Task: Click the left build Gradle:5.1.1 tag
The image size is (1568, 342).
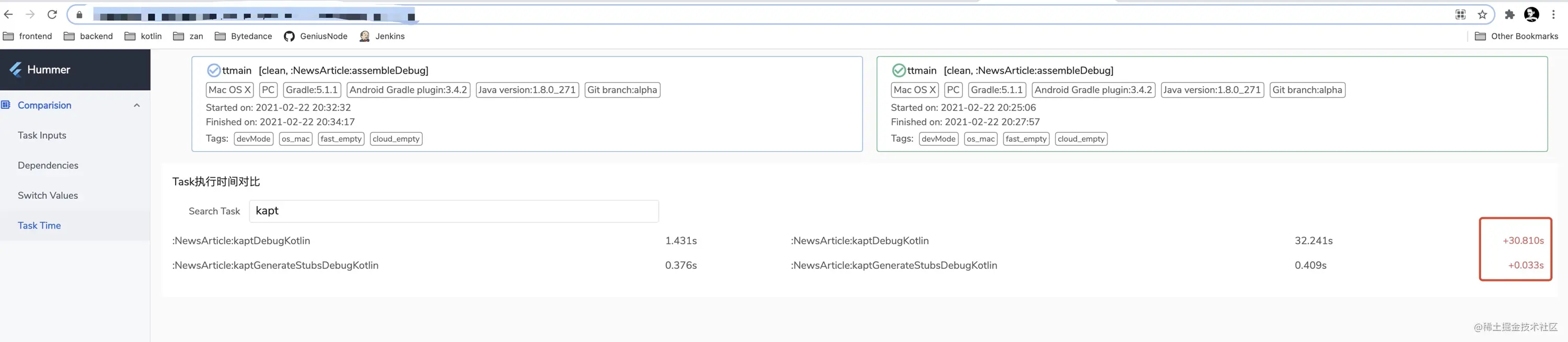Action: pos(312,90)
